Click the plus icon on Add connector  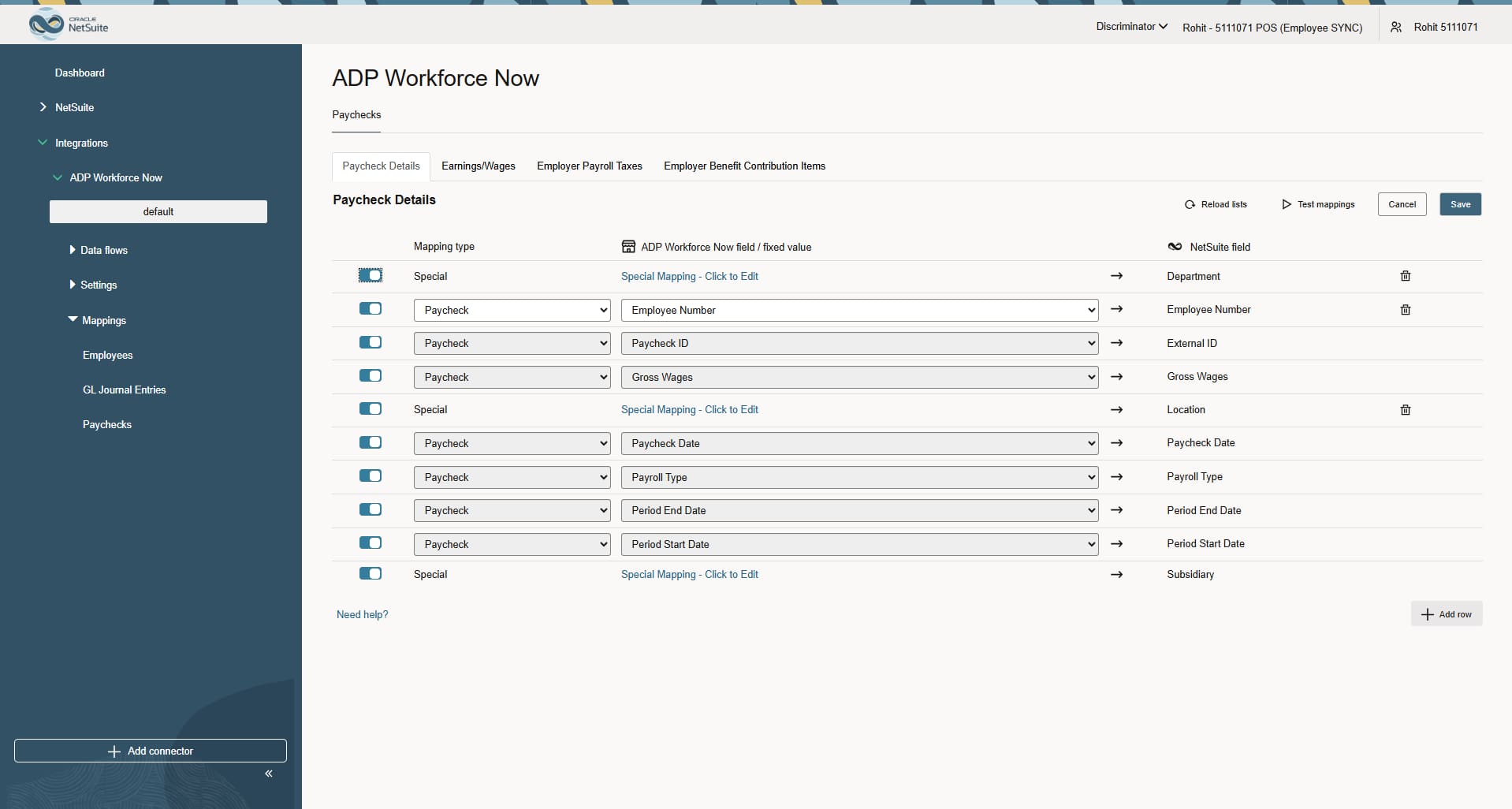click(x=114, y=751)
